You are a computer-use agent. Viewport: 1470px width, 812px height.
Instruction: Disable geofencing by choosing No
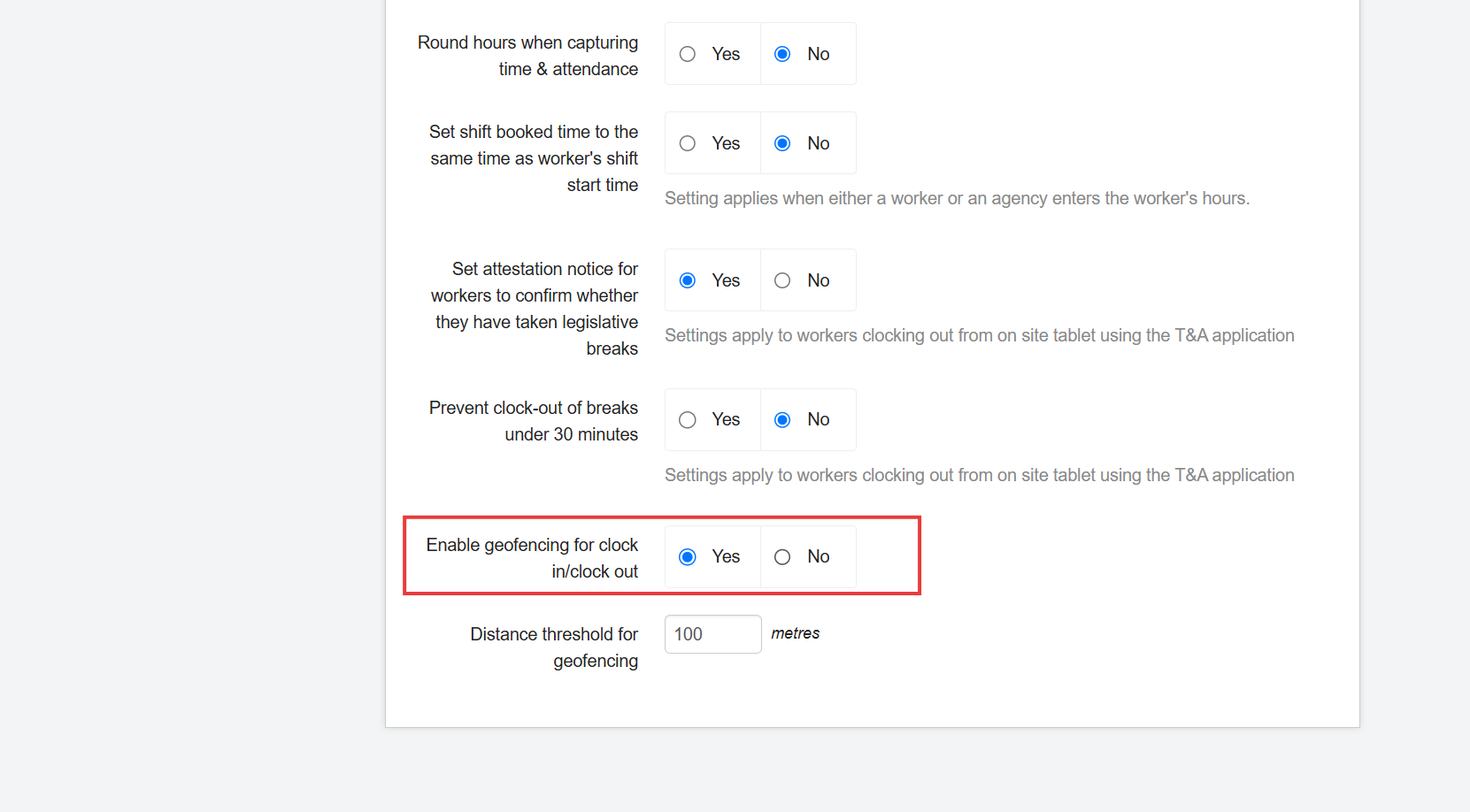pos(782,557)
